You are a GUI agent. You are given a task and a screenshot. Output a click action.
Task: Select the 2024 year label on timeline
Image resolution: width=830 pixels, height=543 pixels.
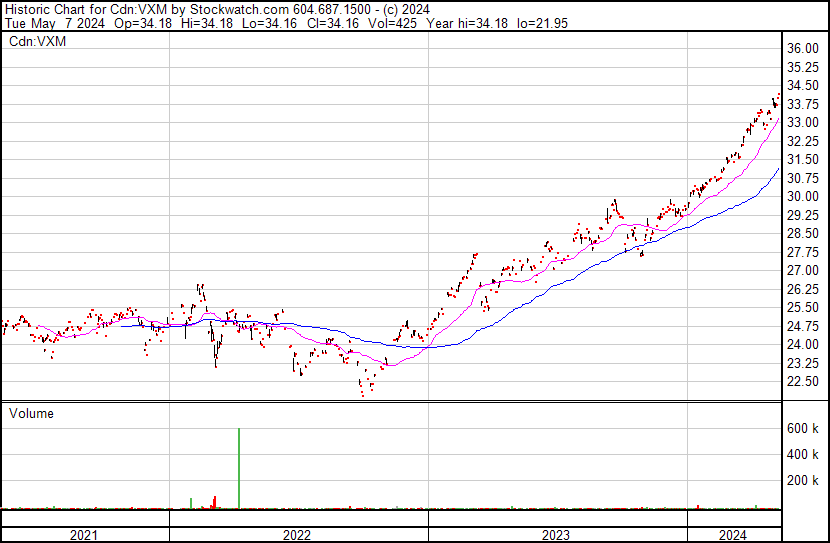tap(732, 535)
